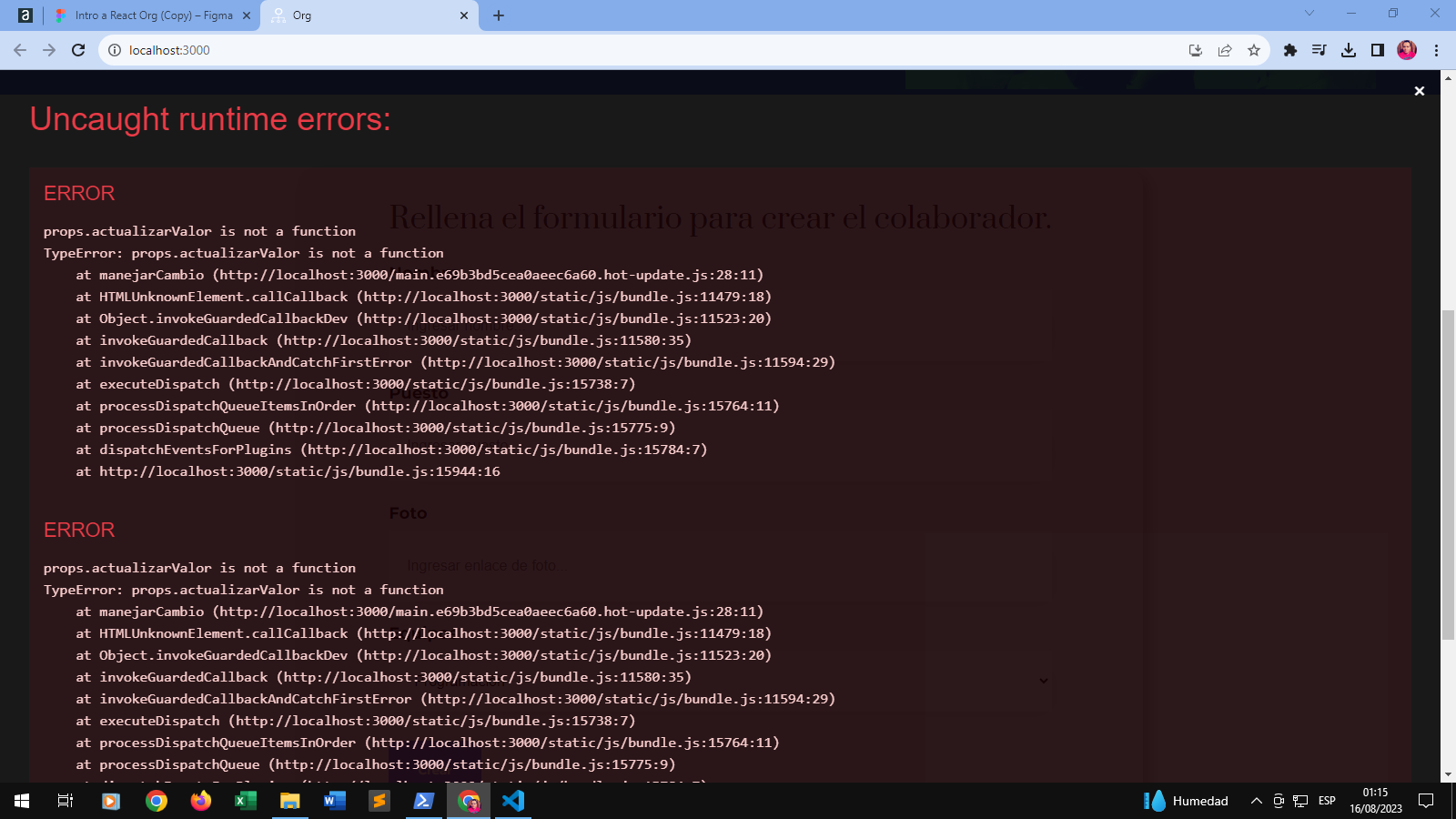Dismiss the runtime error overlay with X
1456x819 pixels.
coord(1419,91)
